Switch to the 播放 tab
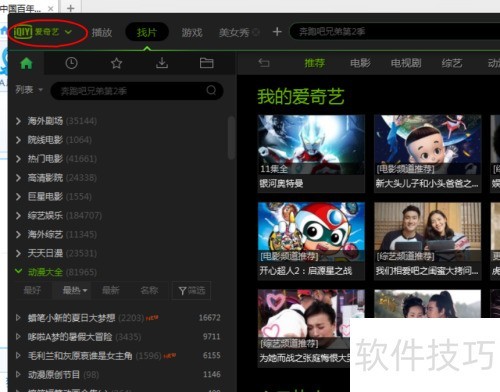The width and height of the screenshot is (500, 392). (x=102, y=32)
